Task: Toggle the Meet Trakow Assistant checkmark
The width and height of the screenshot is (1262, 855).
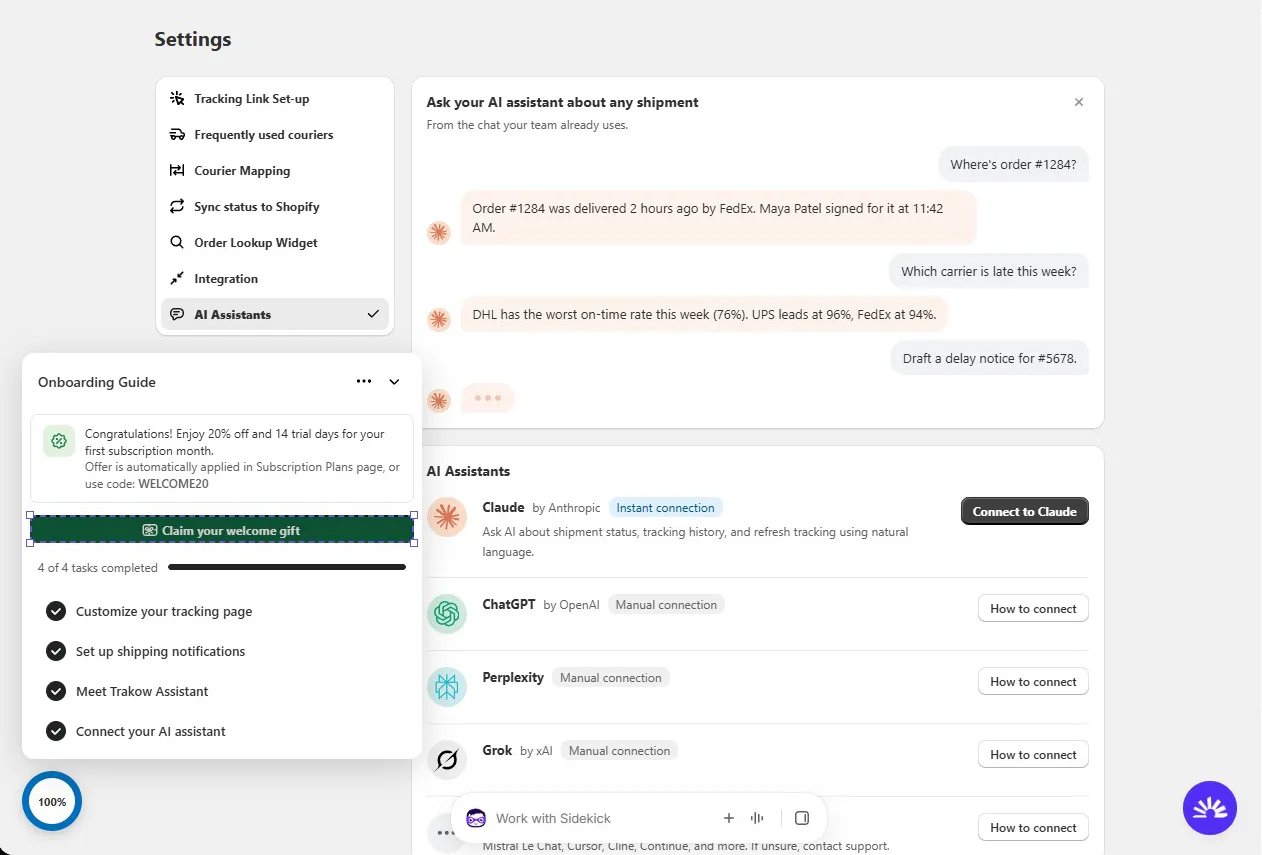Action: coord(56,691)
